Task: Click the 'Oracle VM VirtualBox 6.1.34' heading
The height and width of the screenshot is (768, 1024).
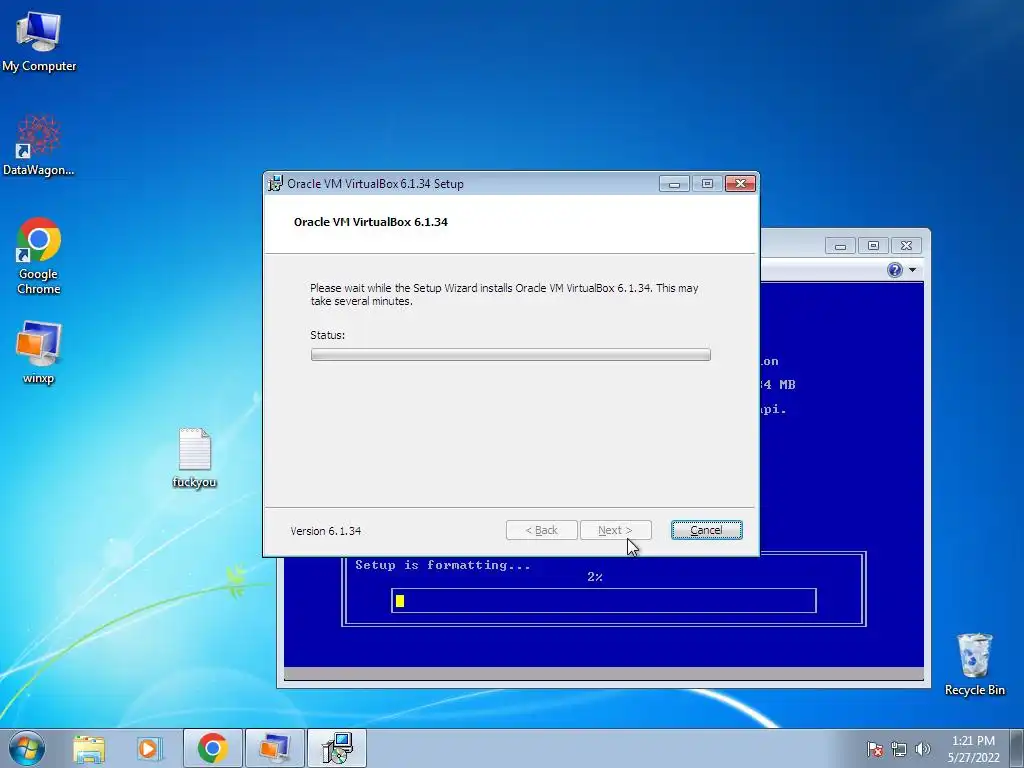Action: 371,222
